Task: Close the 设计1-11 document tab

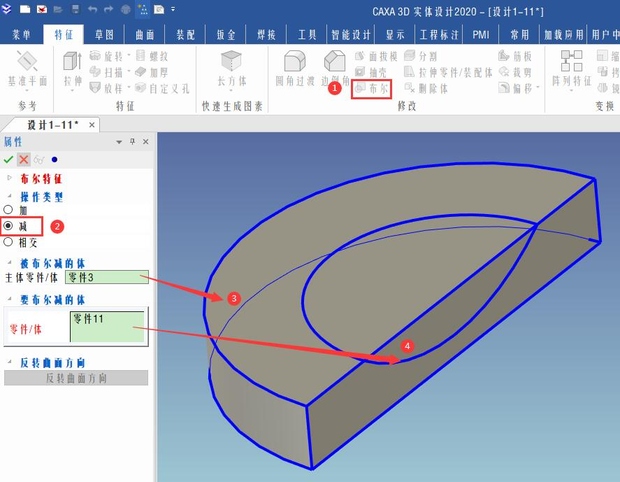Action: click(x=92, y=125)
